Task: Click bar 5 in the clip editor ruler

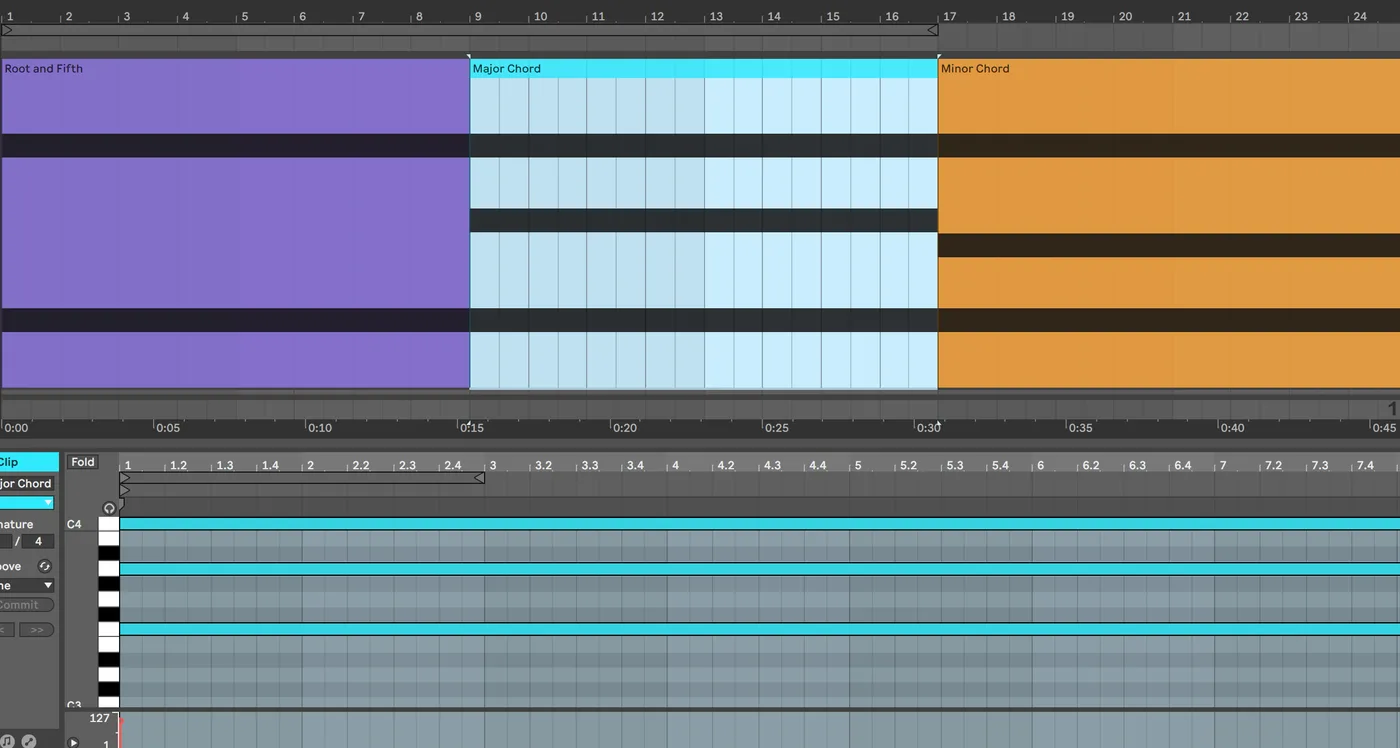Action: click(857, 465)
